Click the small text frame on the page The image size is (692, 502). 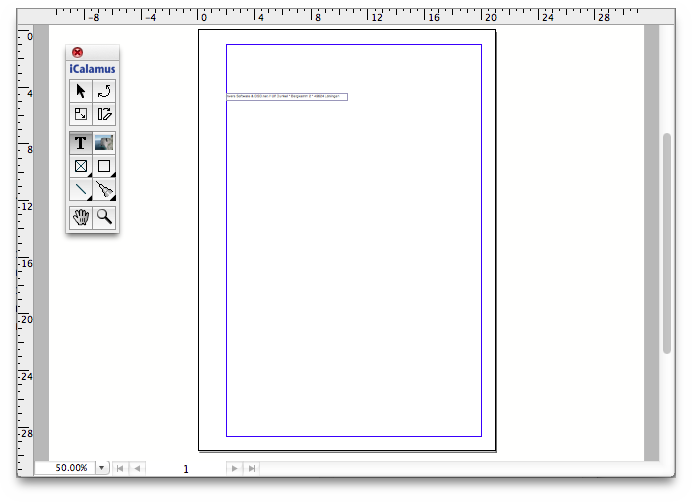point(287,97)
